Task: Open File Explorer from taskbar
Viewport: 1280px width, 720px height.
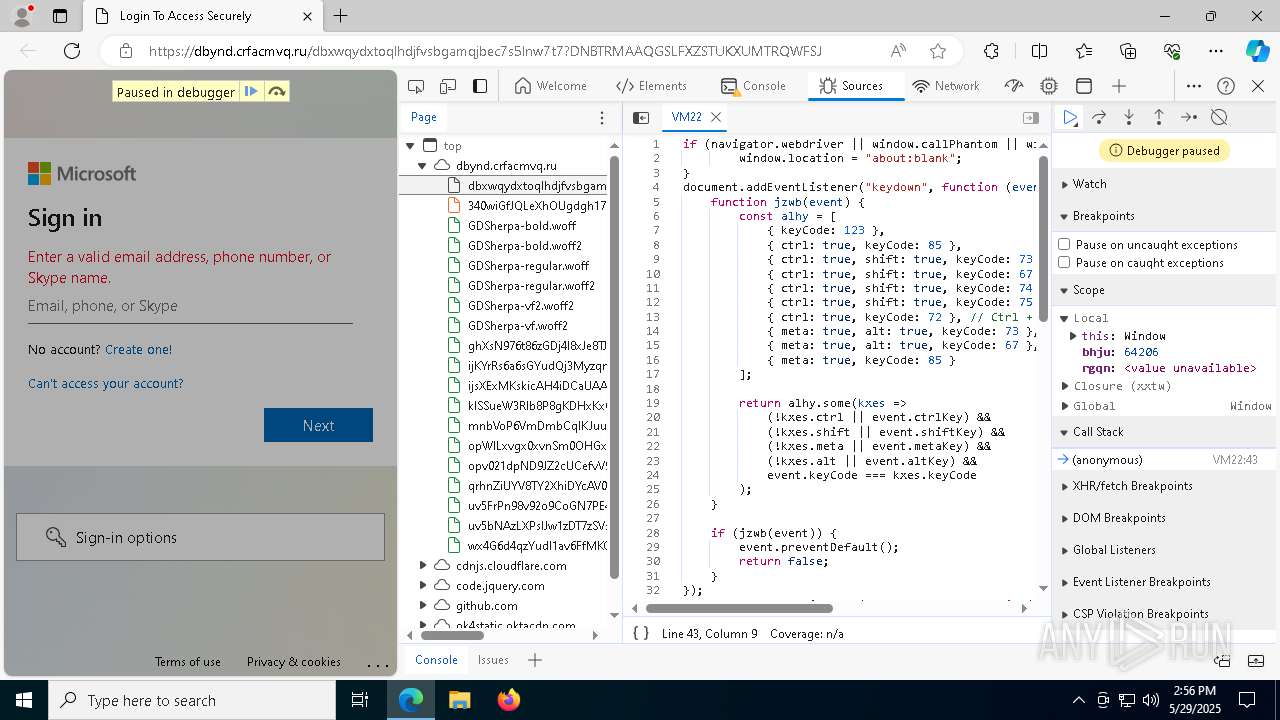Action: click(x=459, y=700)
